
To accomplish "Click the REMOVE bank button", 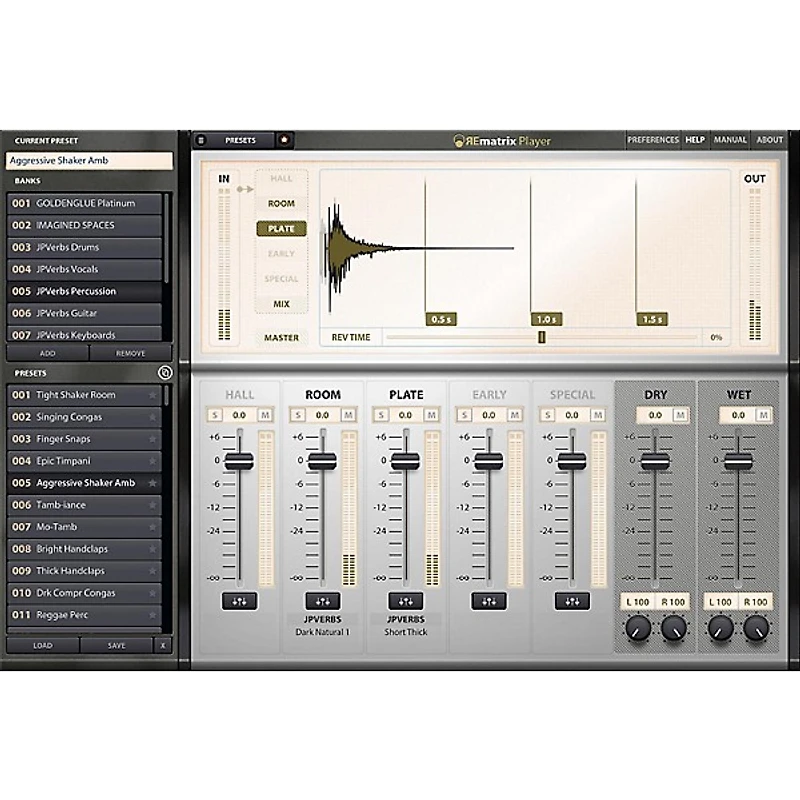I will pyautogui.click(x=130, y=353).
